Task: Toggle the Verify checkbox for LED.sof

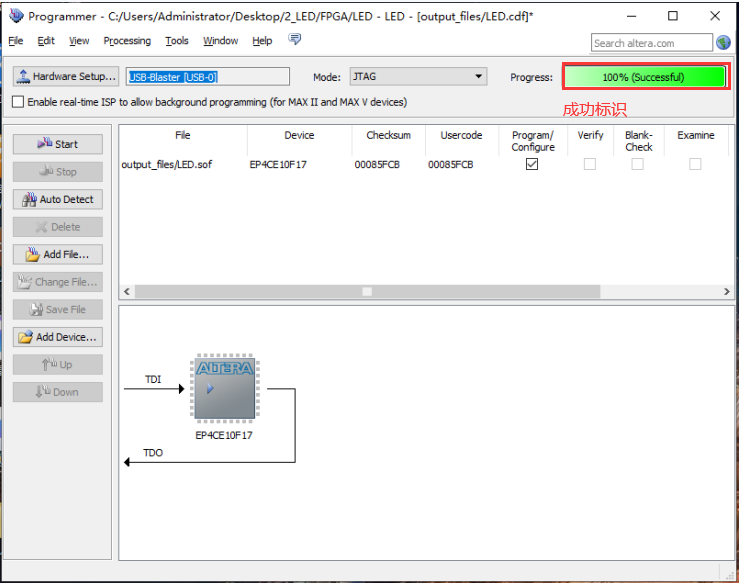Action: click(x=590, y=164)
